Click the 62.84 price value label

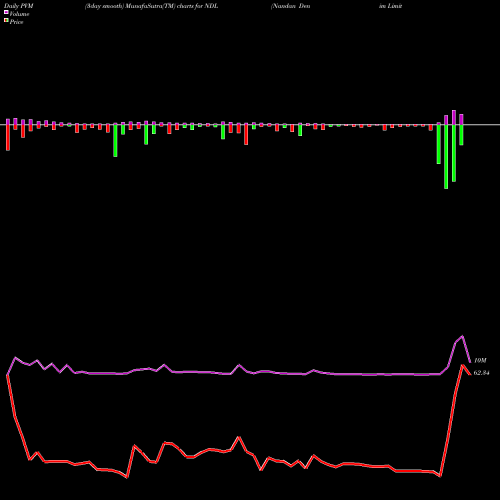(x=481, y=373)
